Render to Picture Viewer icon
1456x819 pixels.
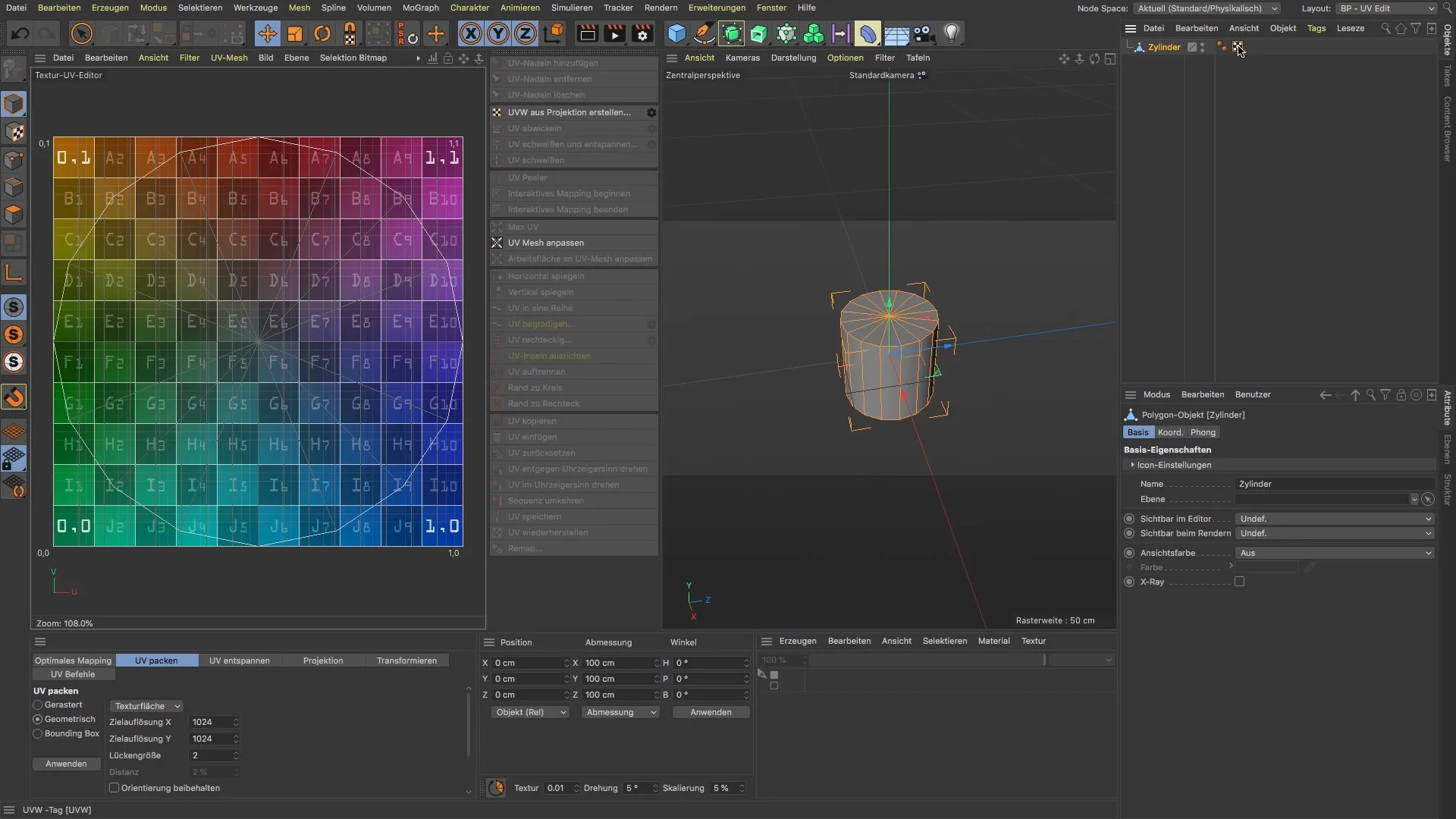614,33
